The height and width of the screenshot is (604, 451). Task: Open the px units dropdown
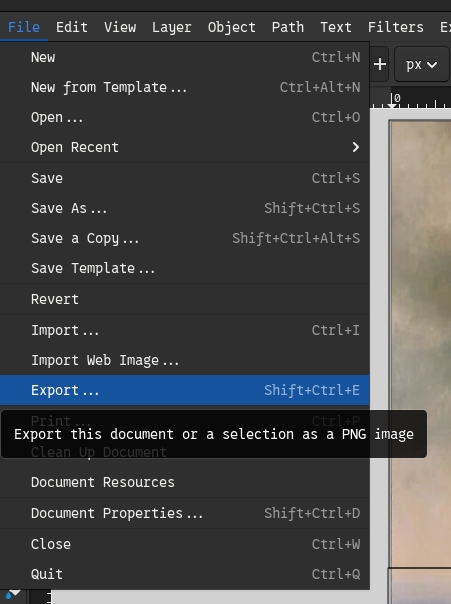click(x=421, y=64)
